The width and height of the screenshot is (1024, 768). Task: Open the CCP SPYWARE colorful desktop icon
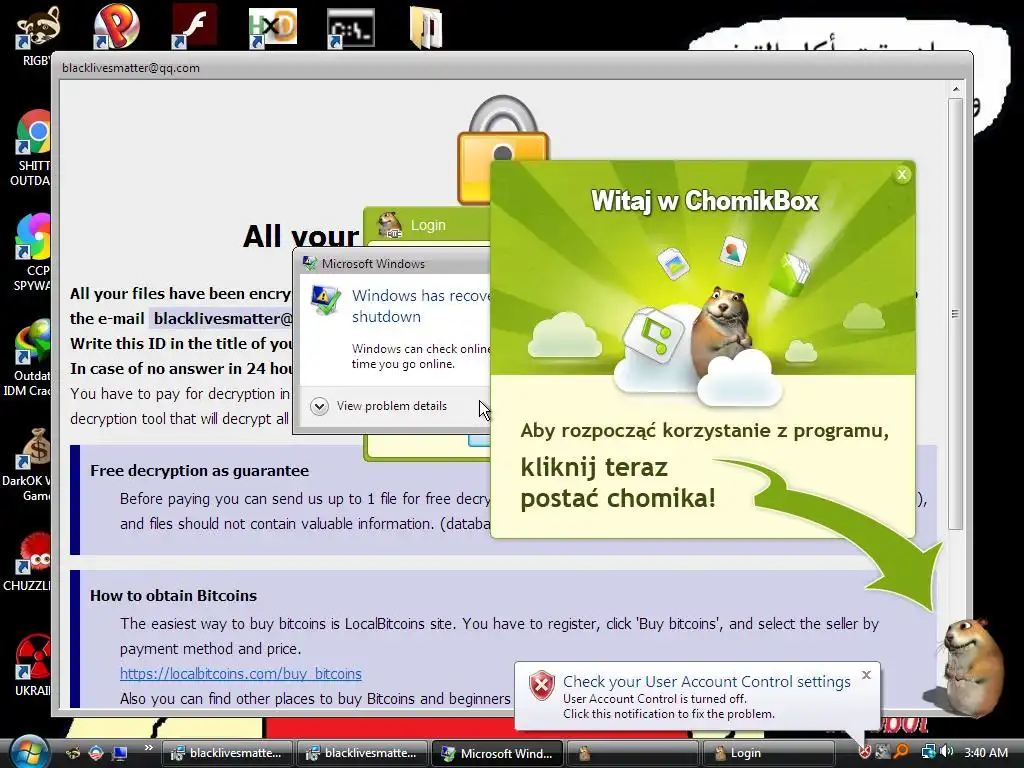[x=33, y=253]
